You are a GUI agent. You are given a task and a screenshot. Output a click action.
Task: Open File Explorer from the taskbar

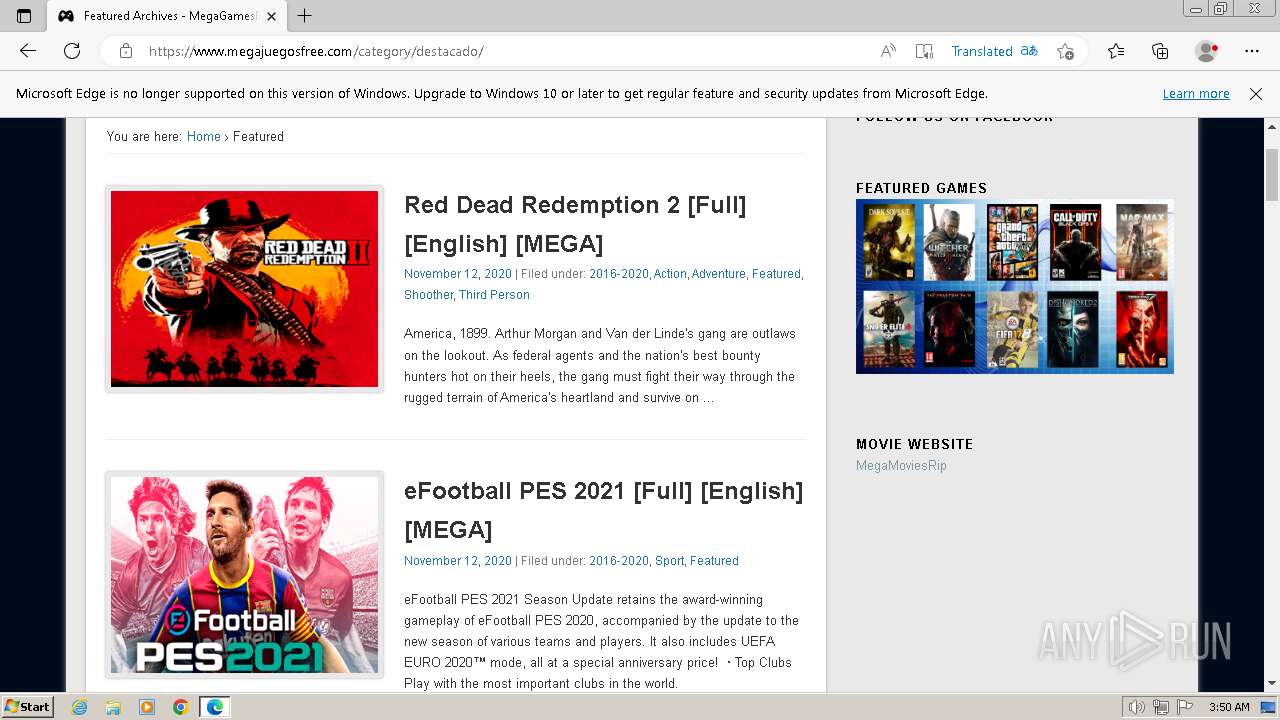(113, 707)
